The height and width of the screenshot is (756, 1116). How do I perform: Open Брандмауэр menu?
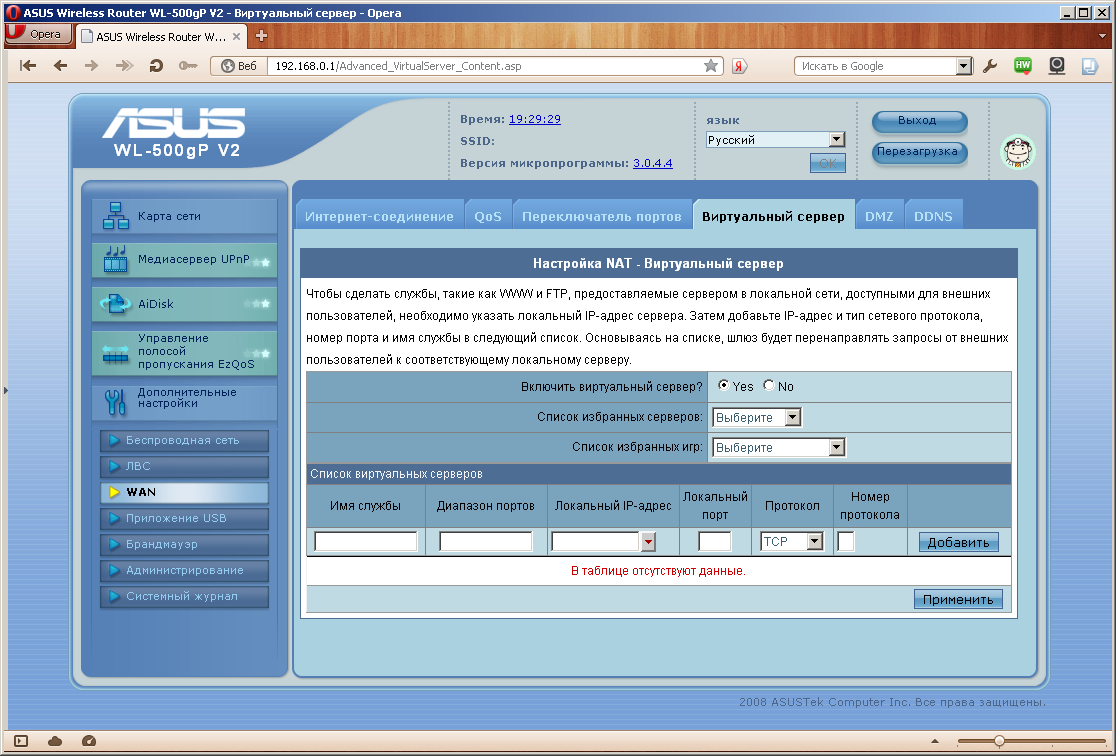pos(184,544)
